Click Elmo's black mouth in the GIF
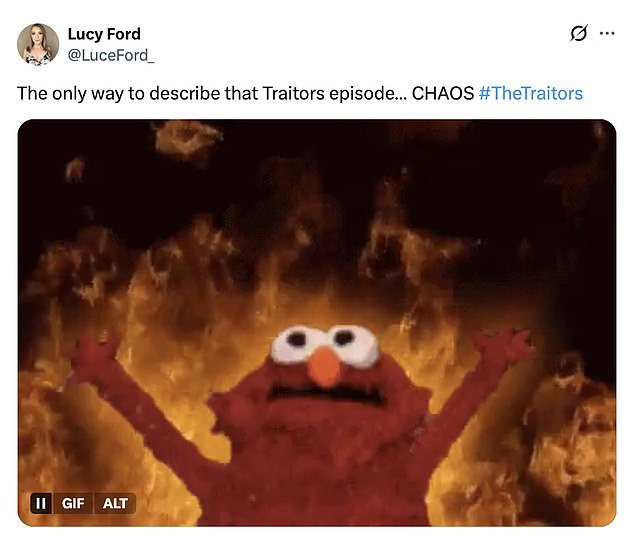Screen dimensions: 634x545 (327, 393)
